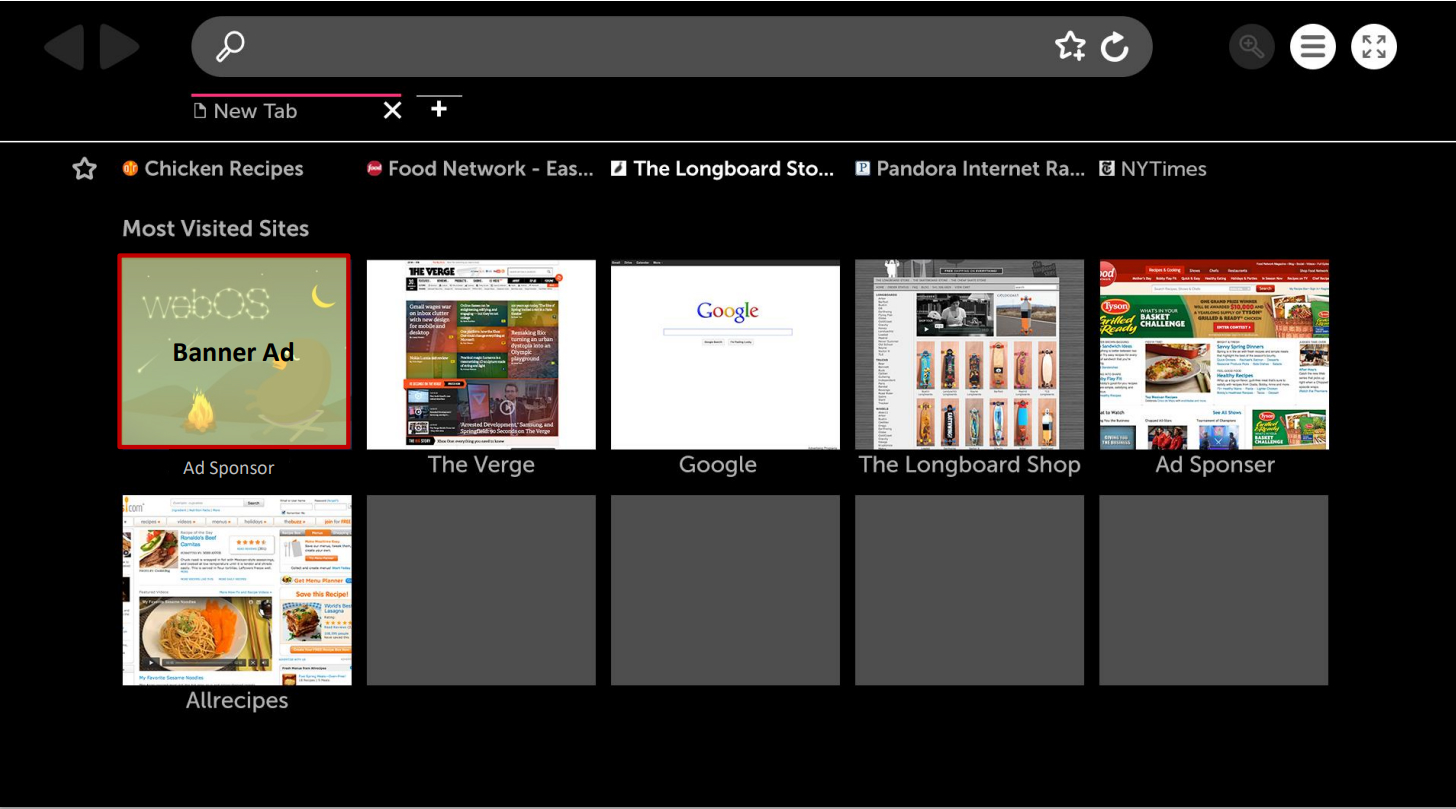Open The Verge site thumbnail
The image size is (1456, 809).
(x=481, y=354)
